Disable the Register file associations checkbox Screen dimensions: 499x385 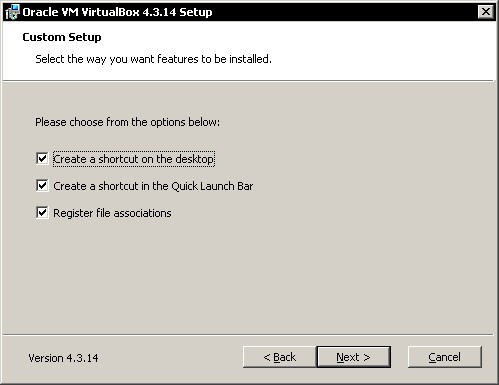[42, 213]
